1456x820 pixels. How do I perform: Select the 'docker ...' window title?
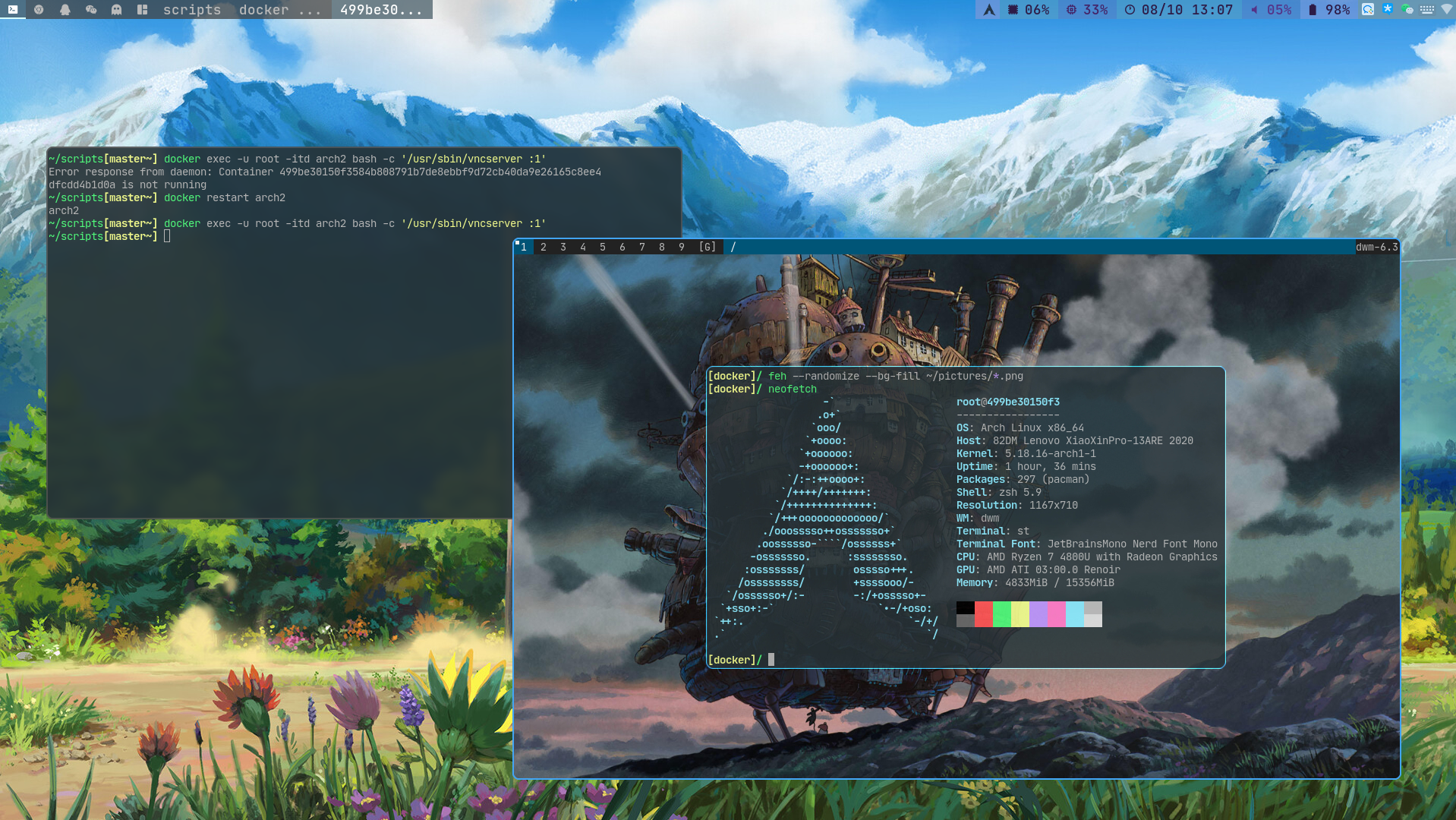279,10
